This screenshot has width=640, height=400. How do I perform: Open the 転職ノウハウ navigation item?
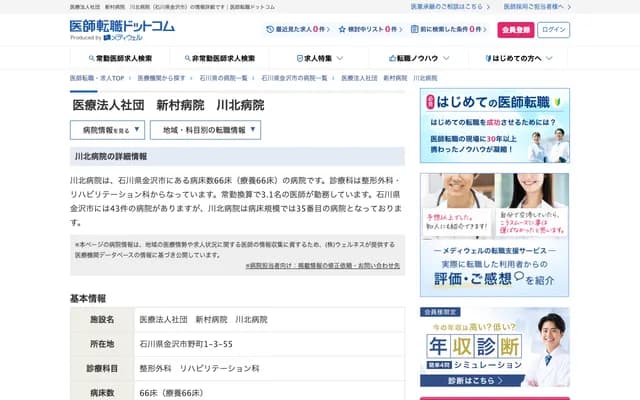click(x=419, y=58)
